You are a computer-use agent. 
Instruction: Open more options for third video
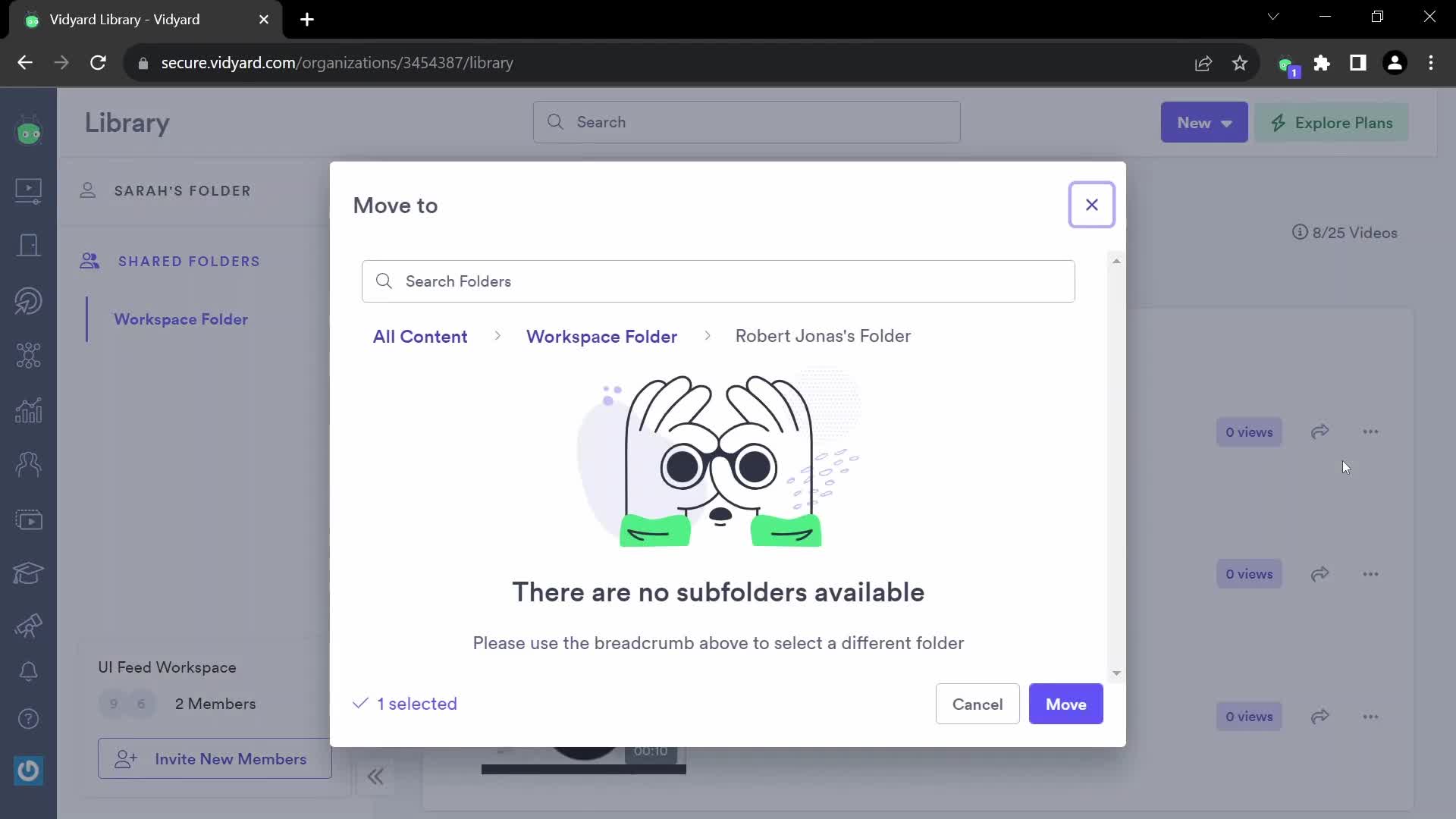1370,717
